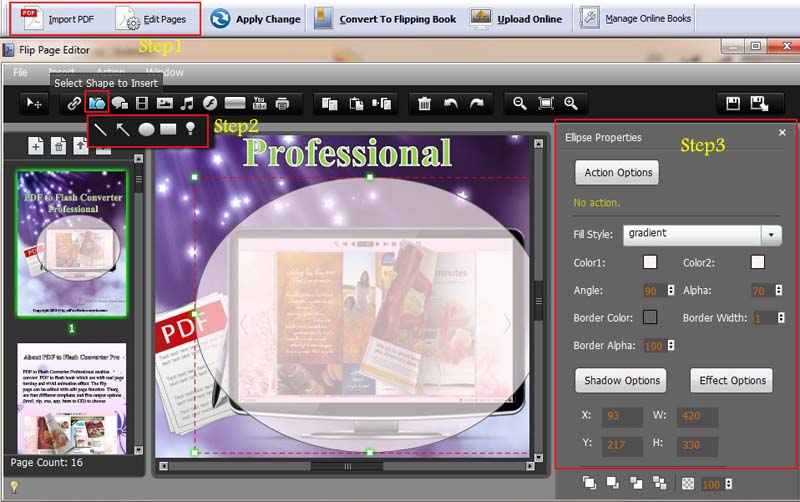Open the blue shape insert tool
Viewport: 800px width, 502px height.
[97, 104]
